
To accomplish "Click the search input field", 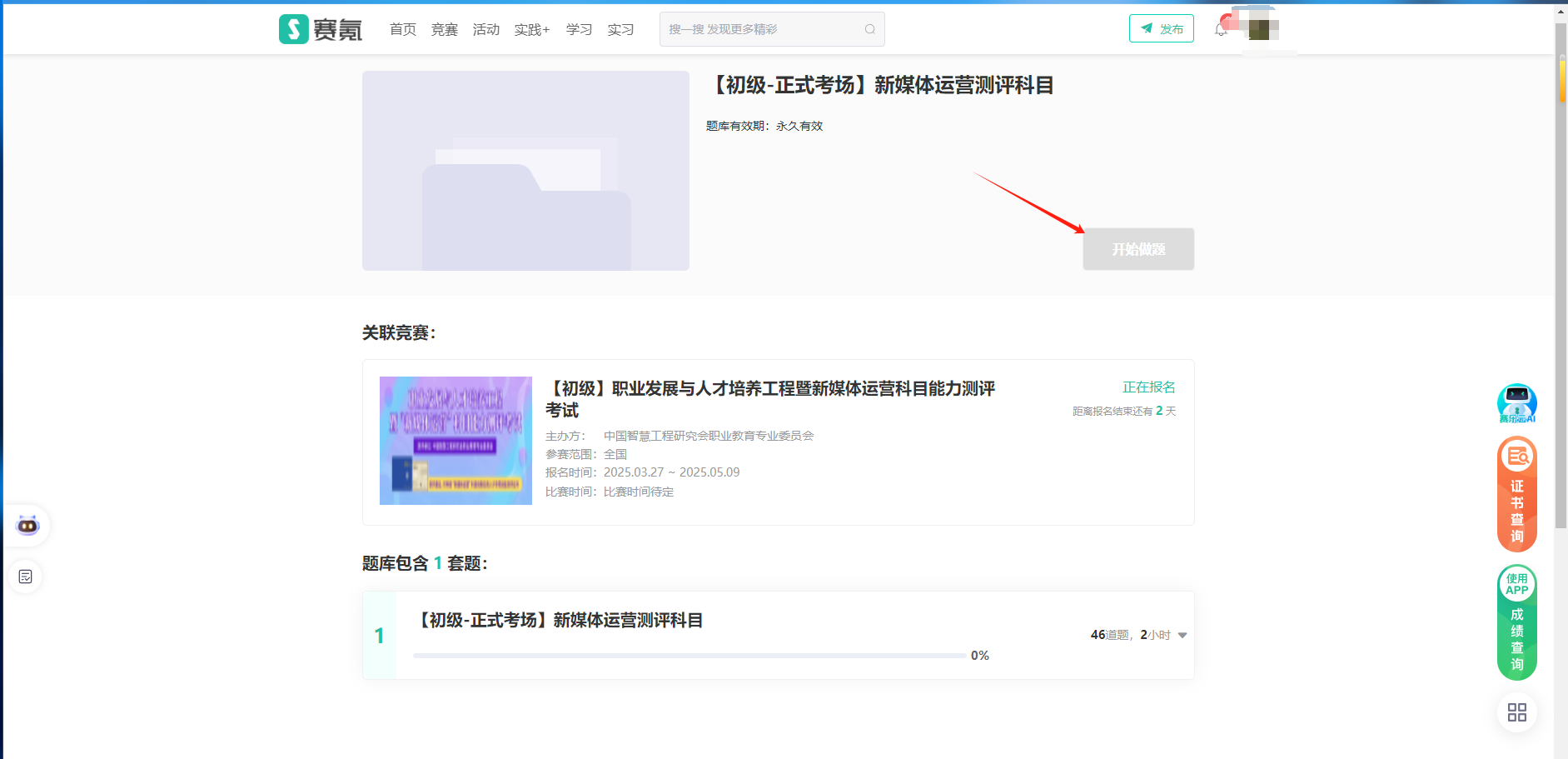I will pos(762,29).
